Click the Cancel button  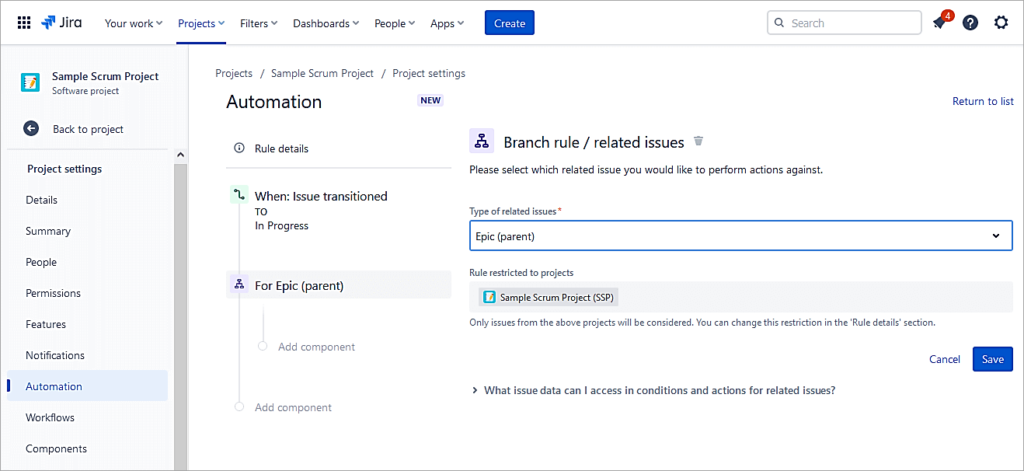click(944, 359)
